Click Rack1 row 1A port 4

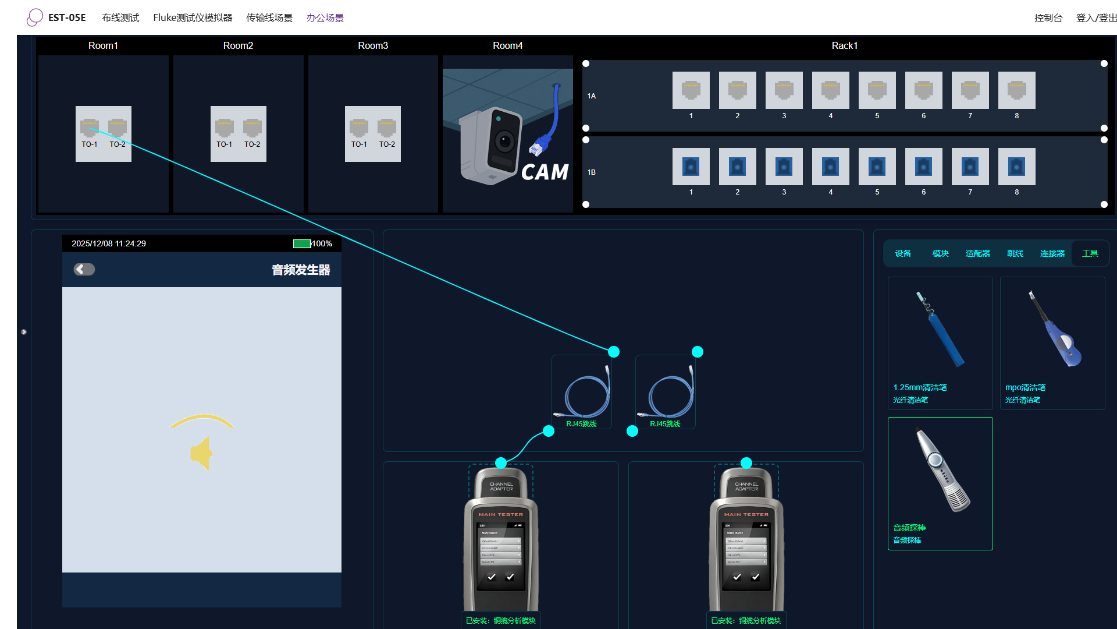pos(830,91)
